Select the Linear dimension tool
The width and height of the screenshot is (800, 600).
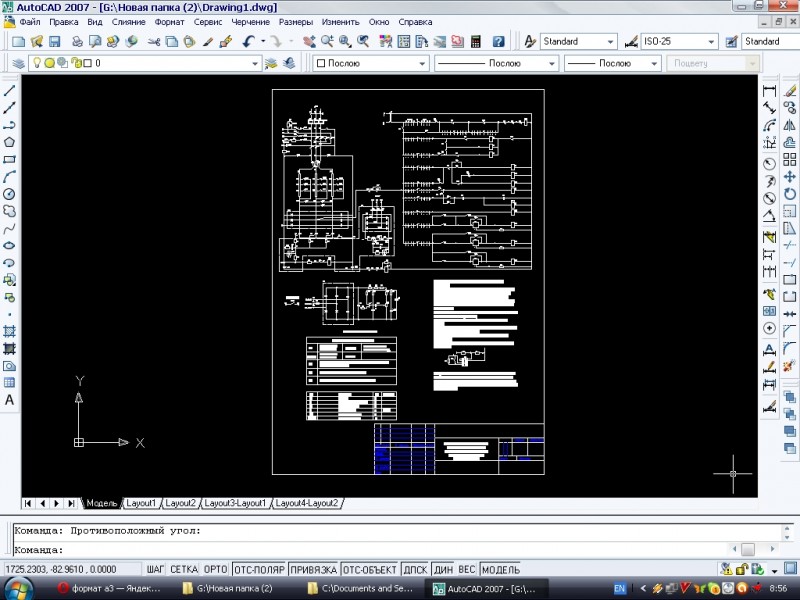(x=769, y=91)
